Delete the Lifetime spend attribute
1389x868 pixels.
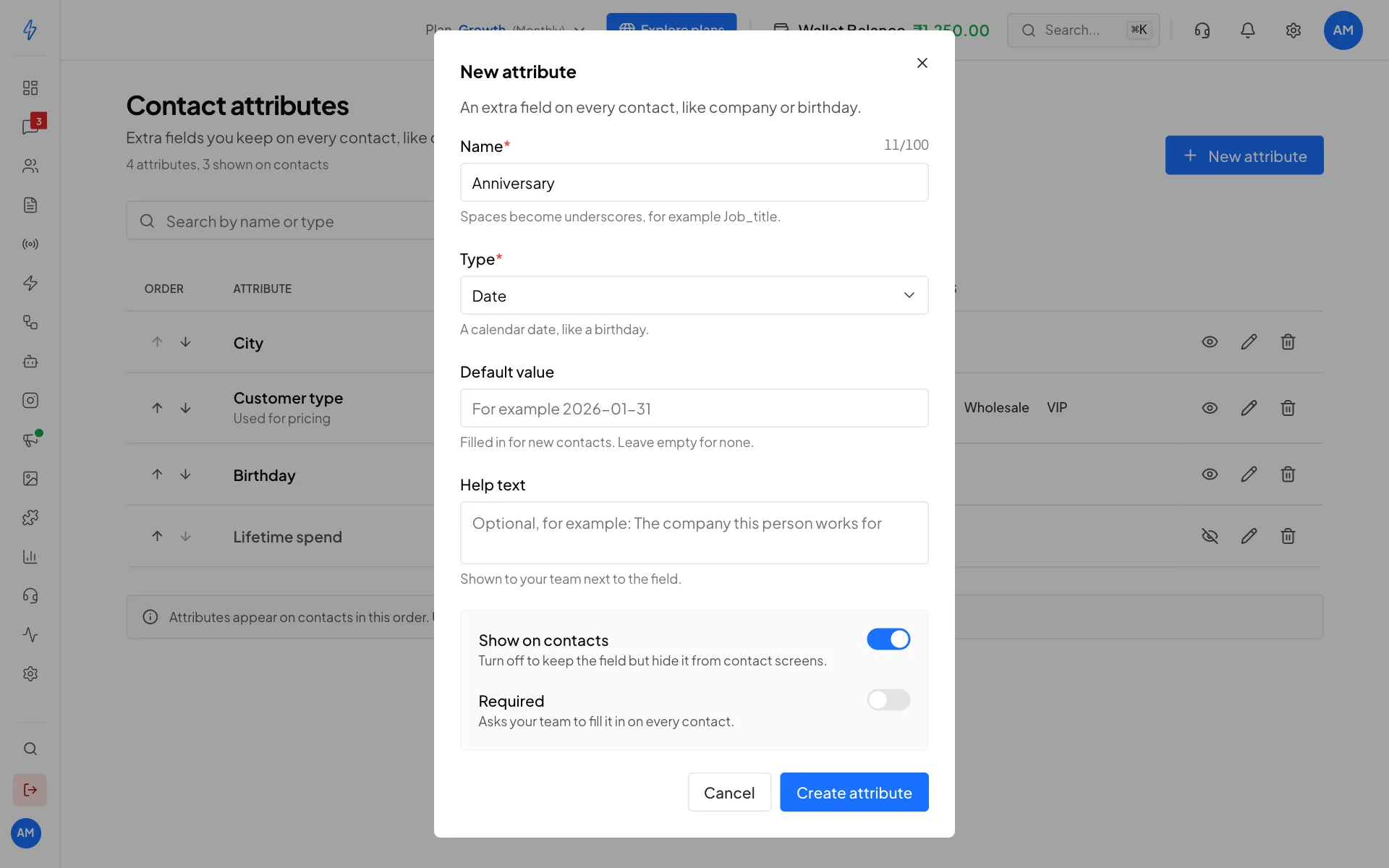[x=1288, y=536]
